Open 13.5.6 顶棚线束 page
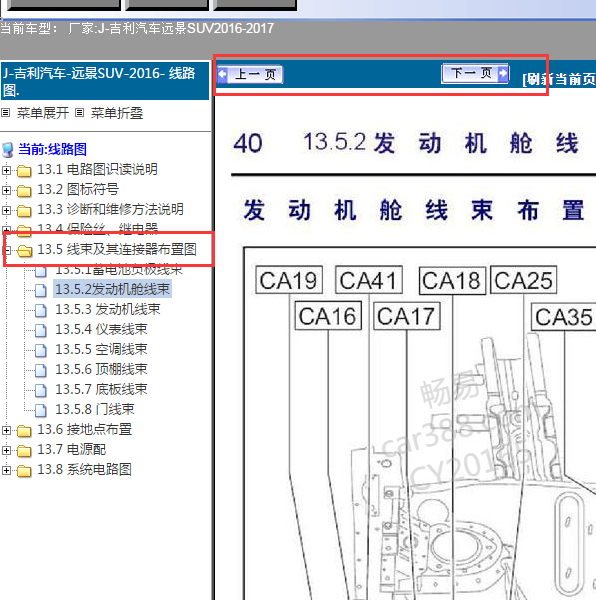This screenshot has width=596, height=600. [x=101, y=369]
